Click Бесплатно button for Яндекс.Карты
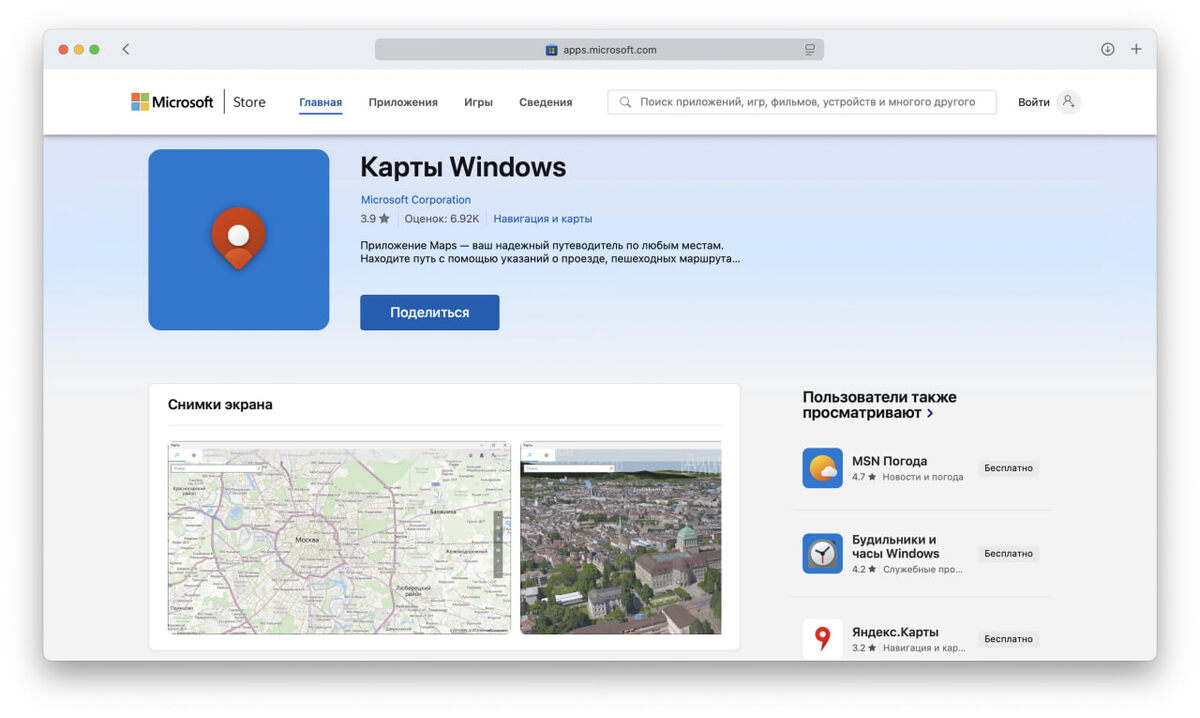This screenshot has height=718, width=1200. point(1008,639)
